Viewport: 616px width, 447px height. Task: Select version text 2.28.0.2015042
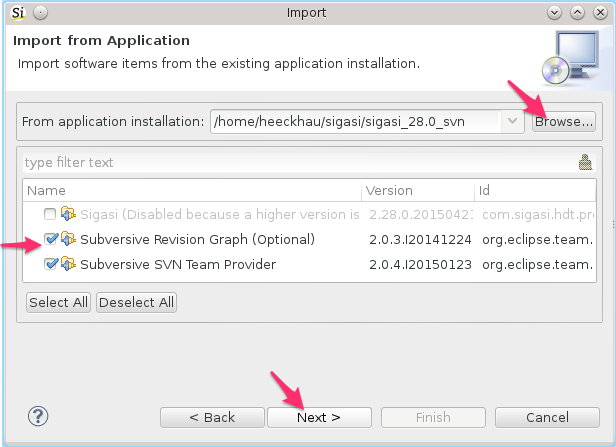click(x=421, y=214)
